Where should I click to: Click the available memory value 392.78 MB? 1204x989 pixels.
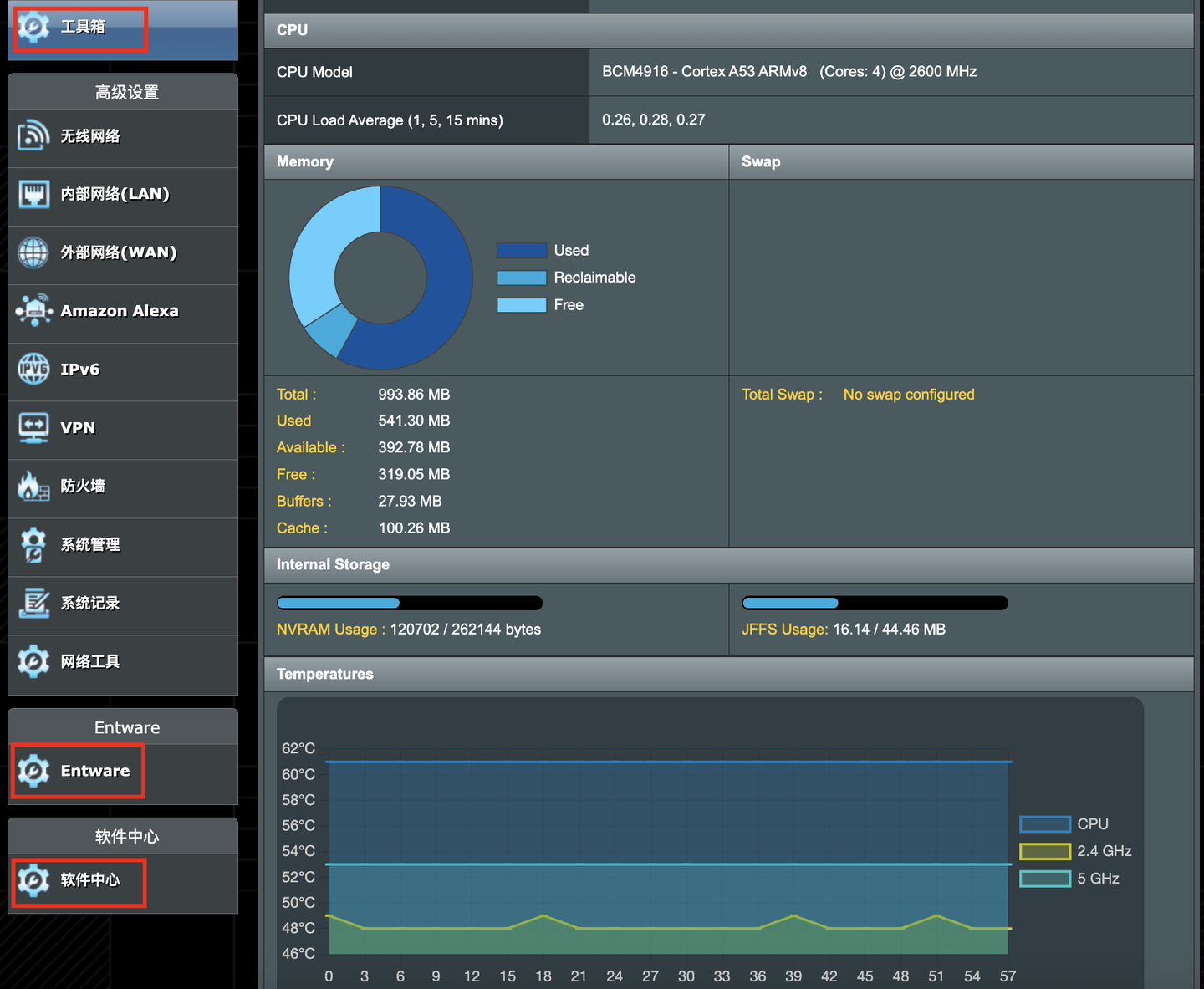414,447
